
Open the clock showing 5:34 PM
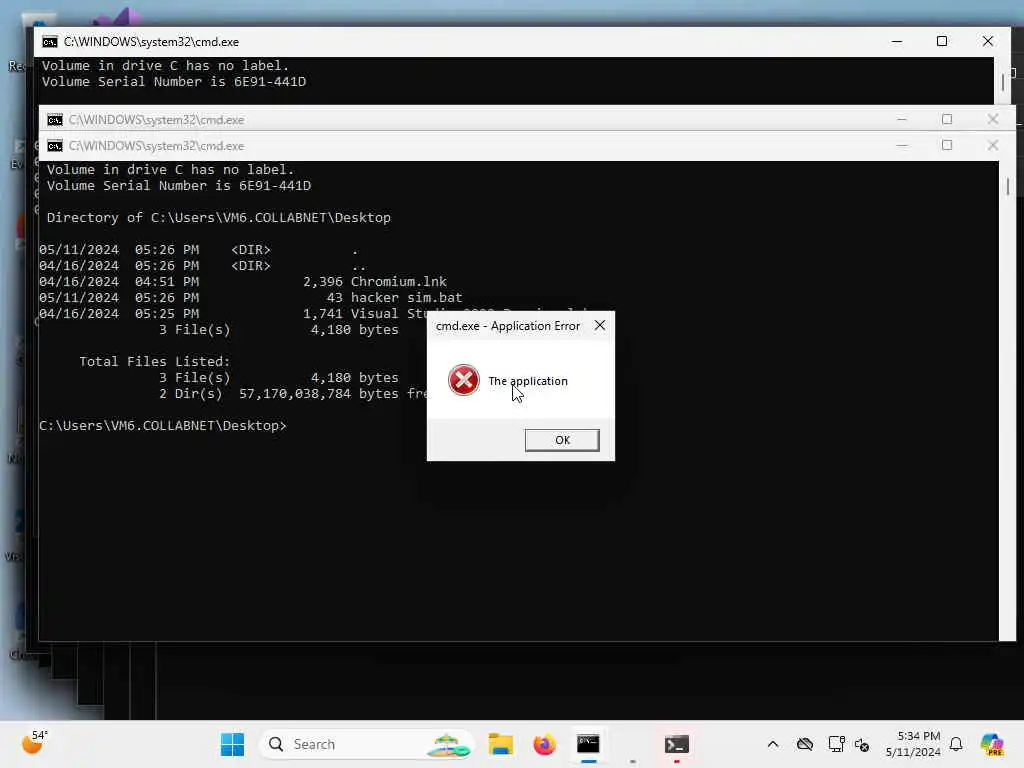913,744
